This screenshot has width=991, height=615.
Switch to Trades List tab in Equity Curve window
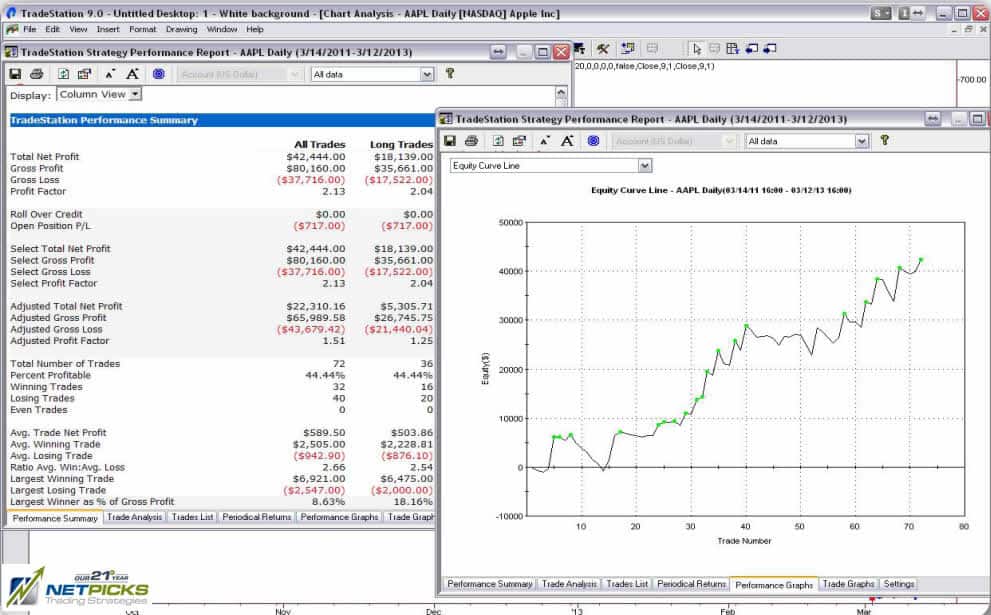pos(627,584)
